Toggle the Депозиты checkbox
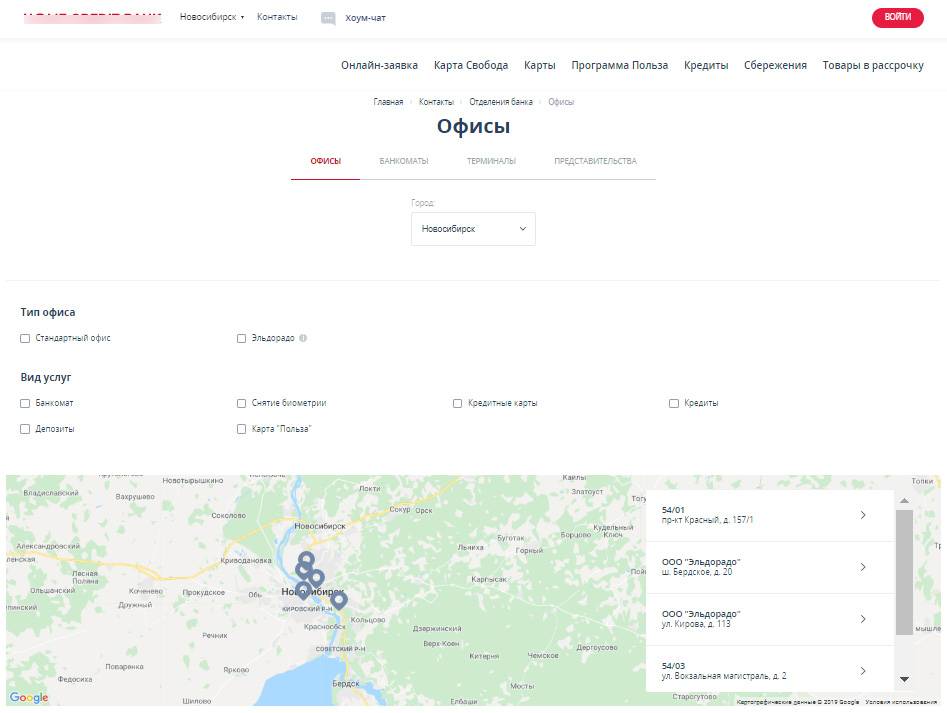Image resolution: width=947 pixels, height=713 pixels. point(25,429)
